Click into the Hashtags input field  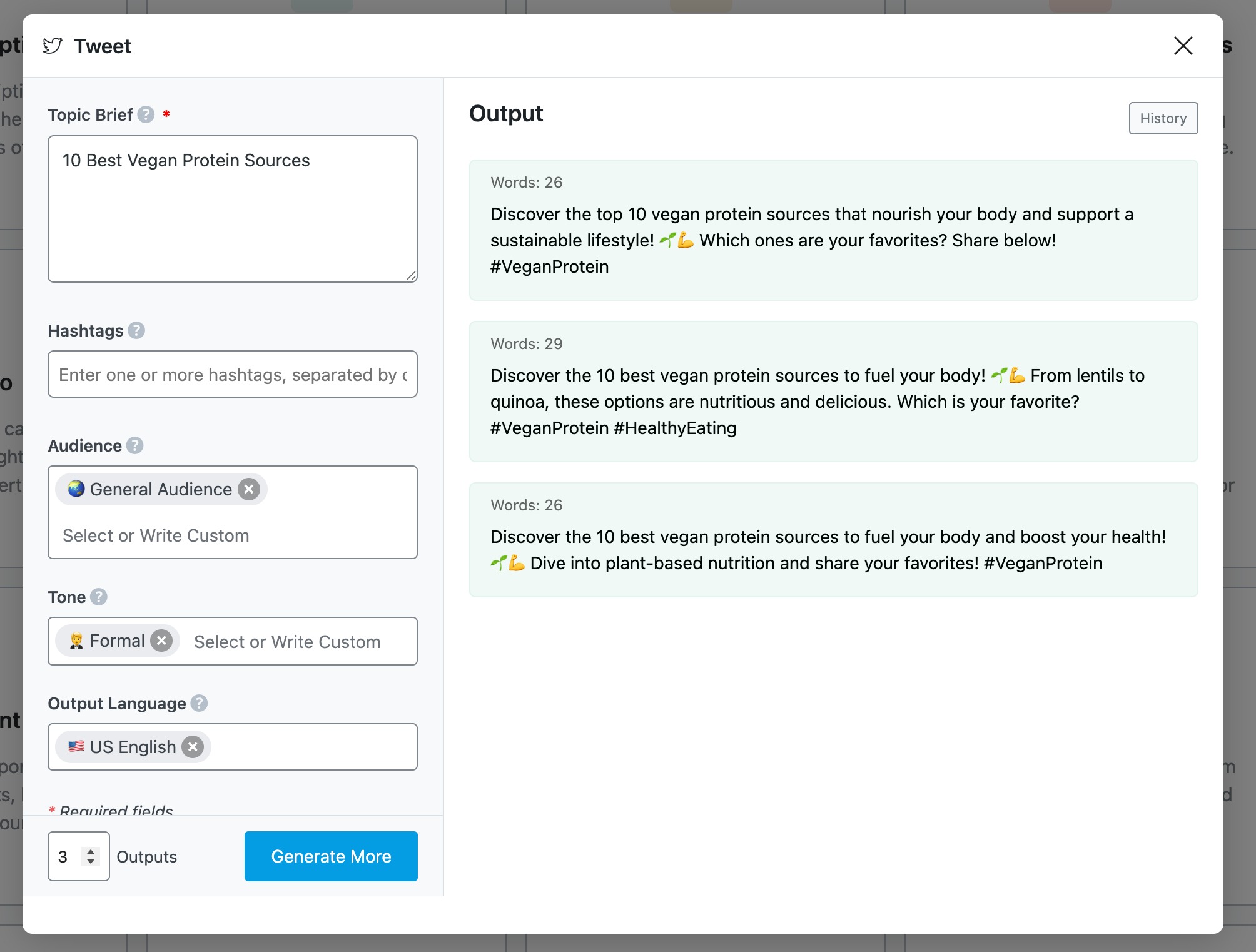pos(232,375)
